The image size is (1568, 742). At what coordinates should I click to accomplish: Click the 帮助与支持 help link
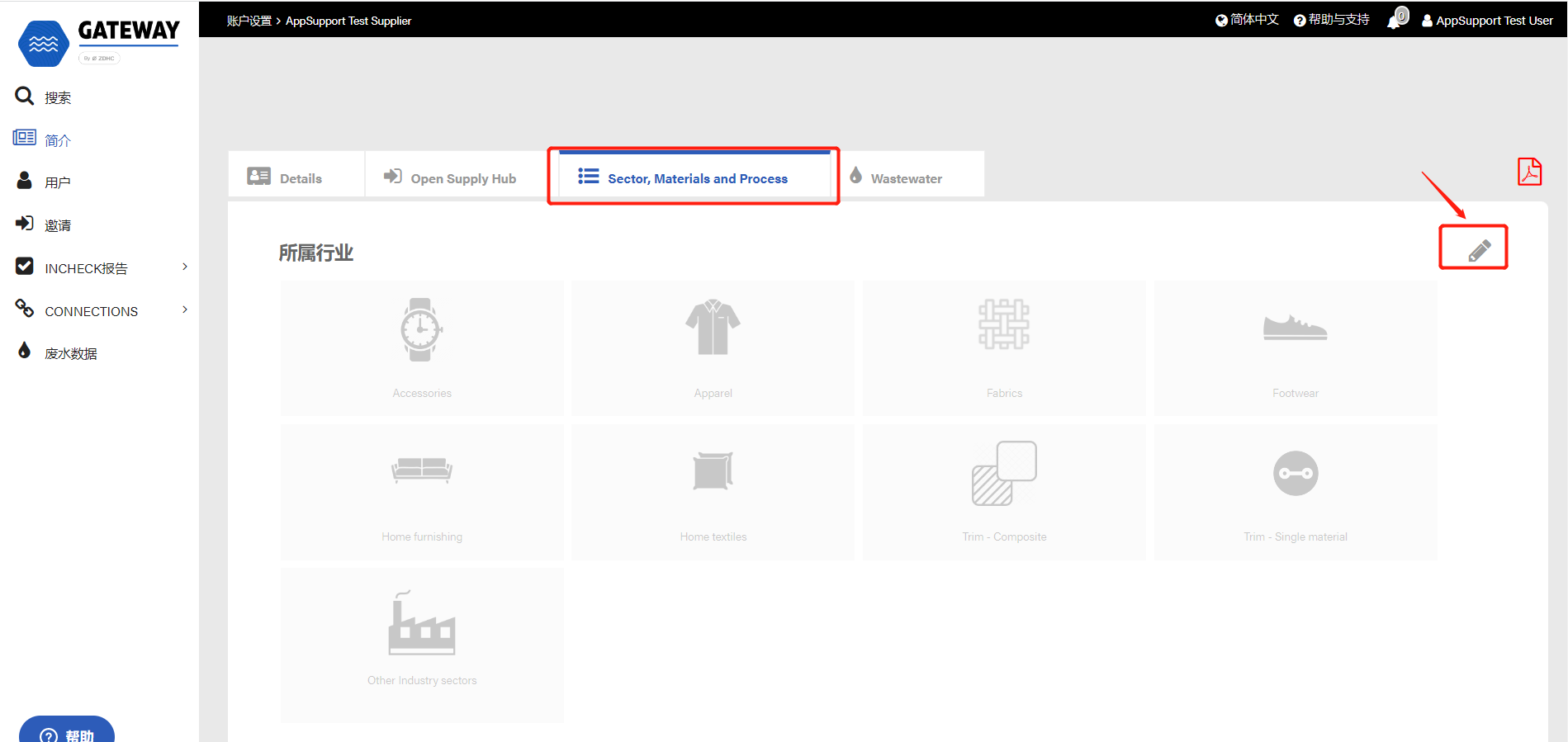(1331, 20)
